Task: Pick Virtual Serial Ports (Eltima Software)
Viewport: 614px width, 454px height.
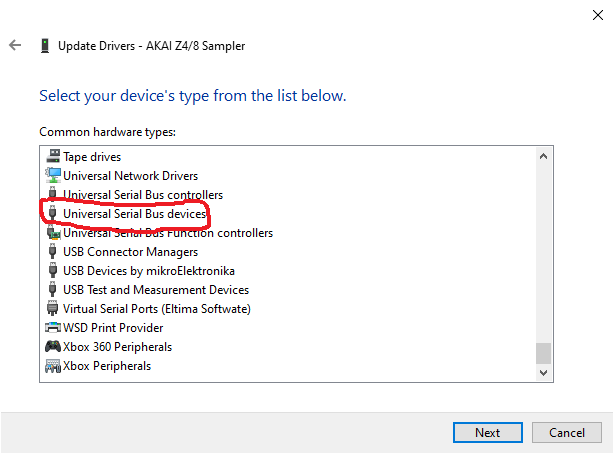Action: 157,309
